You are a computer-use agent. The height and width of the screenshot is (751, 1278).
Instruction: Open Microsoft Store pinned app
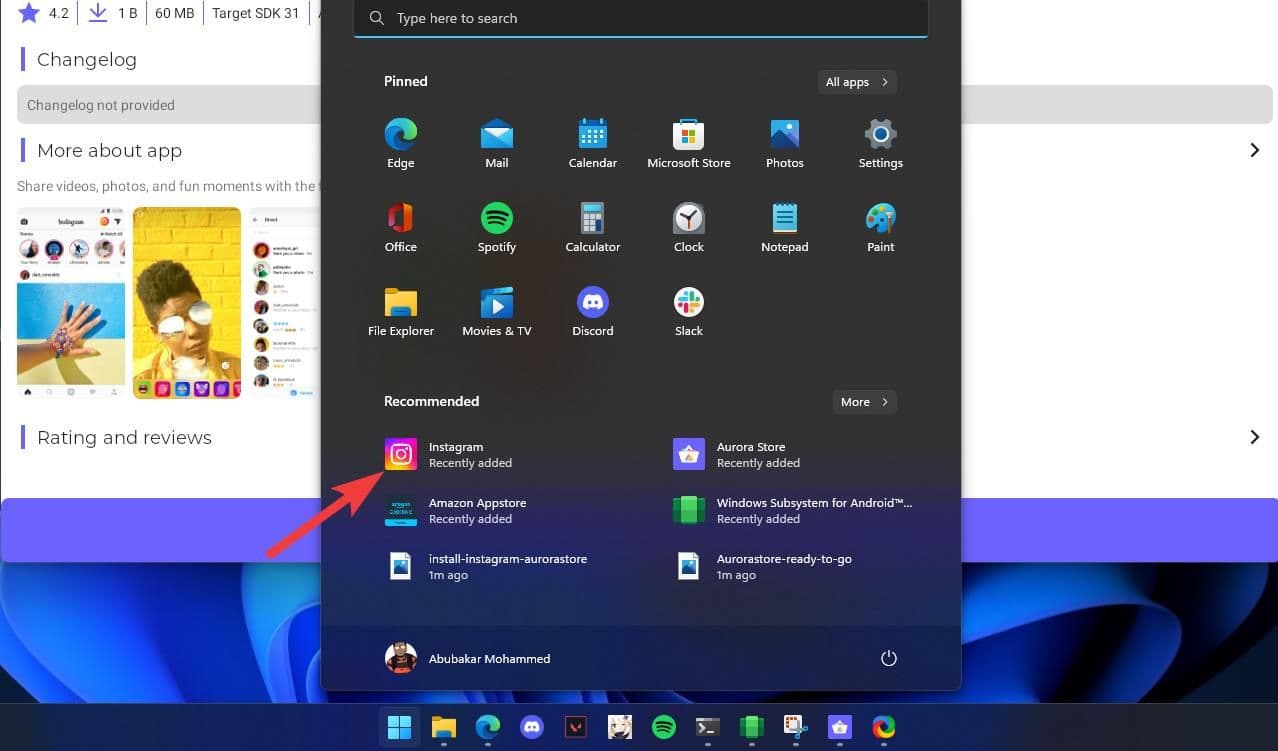tap(688, 144)
